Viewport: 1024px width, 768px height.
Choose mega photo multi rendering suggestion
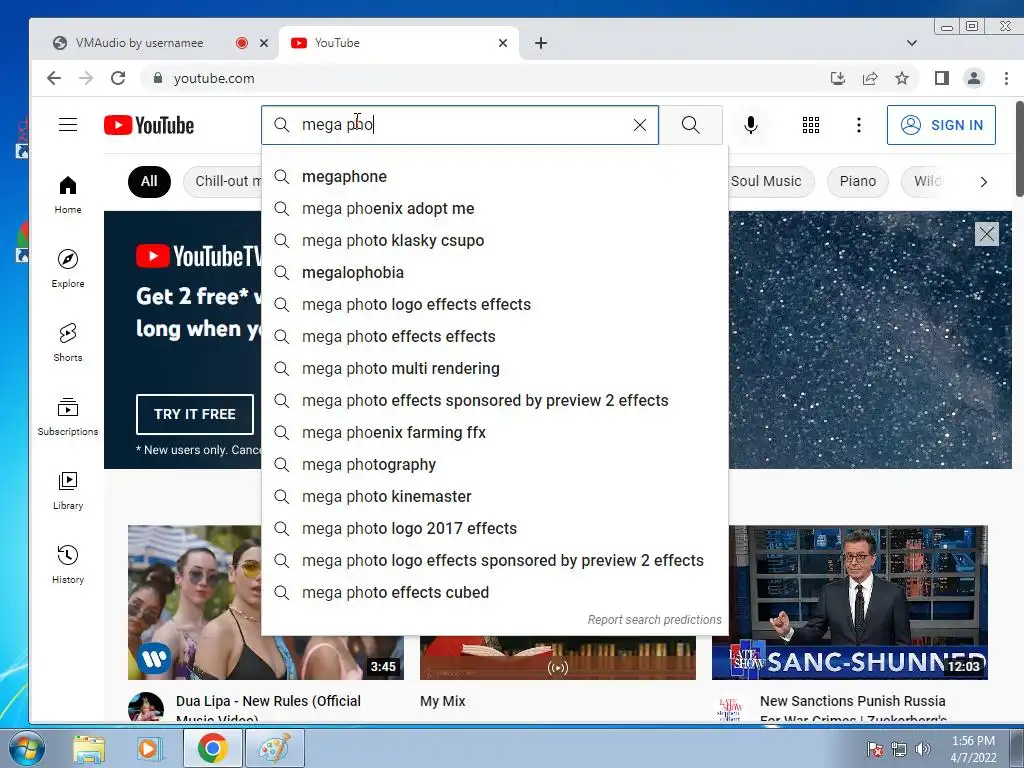click(x=494, y=368)
